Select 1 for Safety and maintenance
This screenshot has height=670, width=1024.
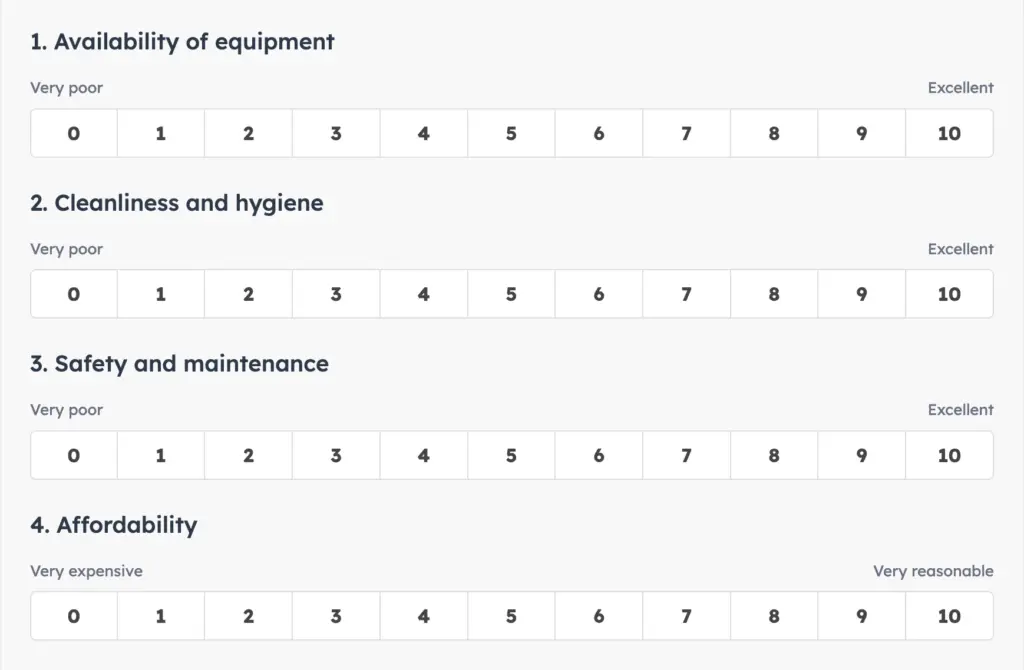(161, 455)
